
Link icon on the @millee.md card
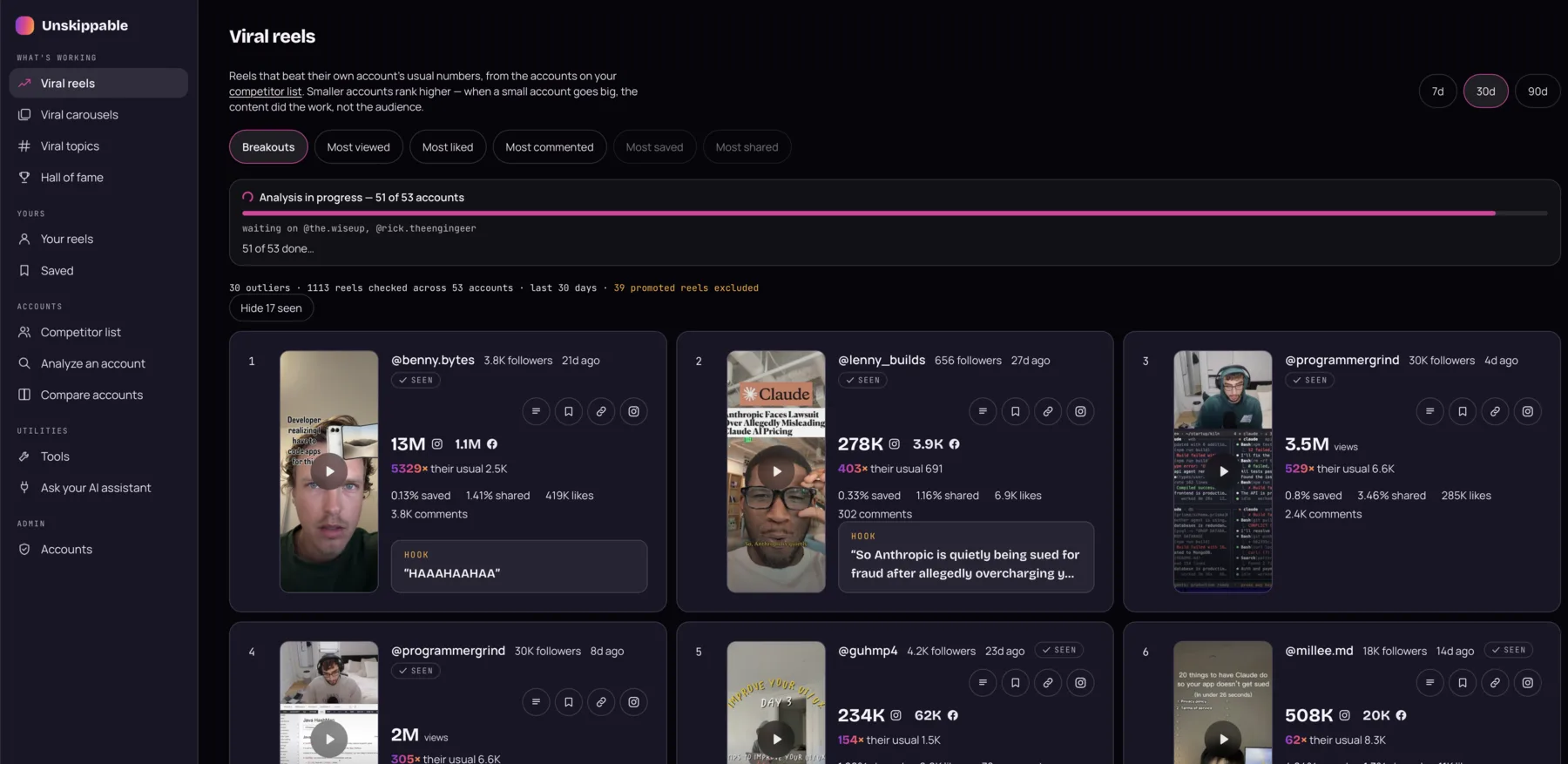point(1495,683)
